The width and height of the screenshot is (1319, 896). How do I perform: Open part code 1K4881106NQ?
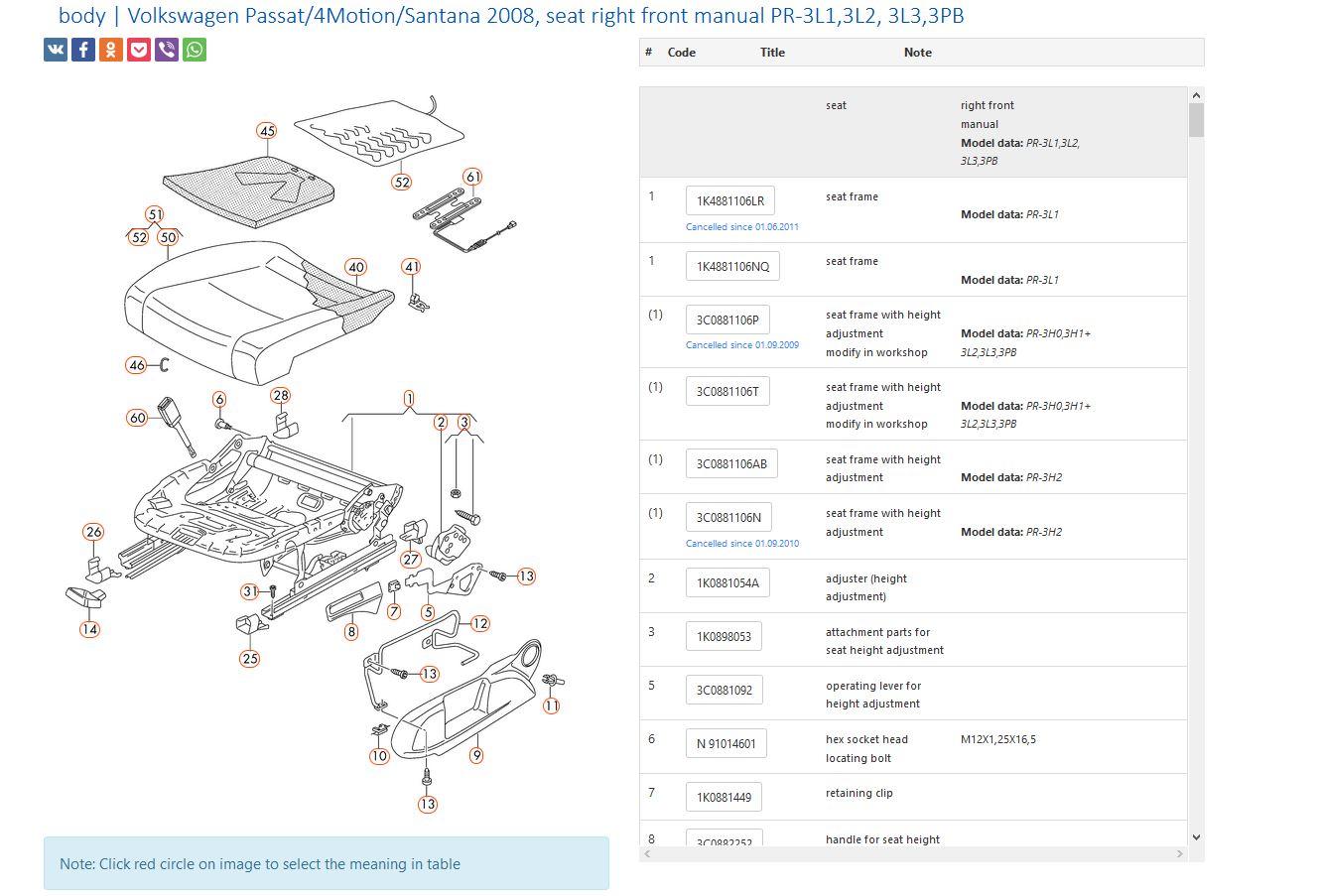pyautogui.click(x=732, y=266)
